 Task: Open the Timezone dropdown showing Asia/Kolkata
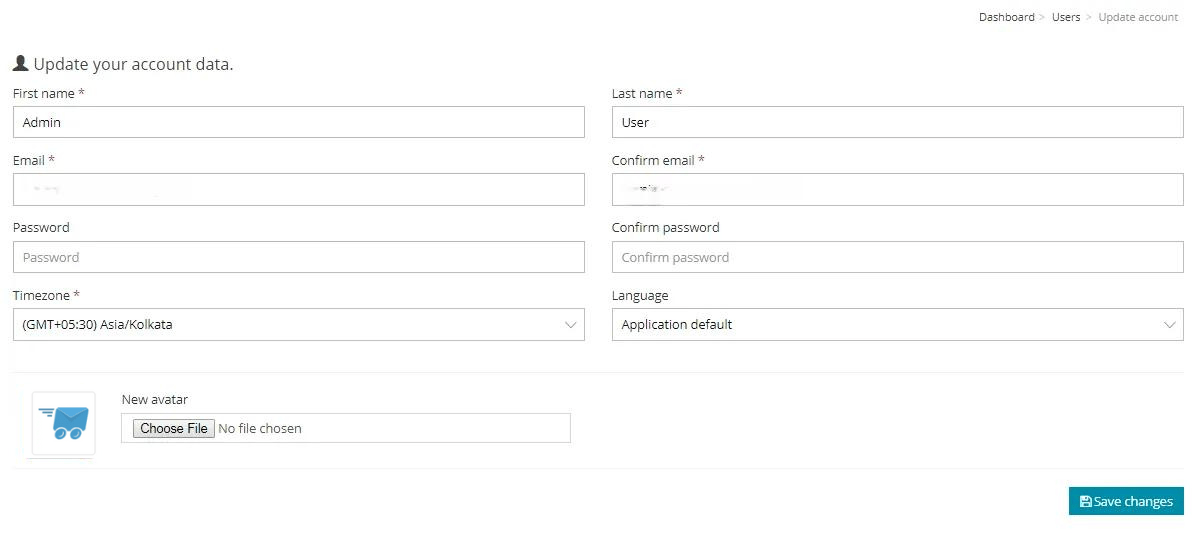pyautogui.click(x=298, y=324)
